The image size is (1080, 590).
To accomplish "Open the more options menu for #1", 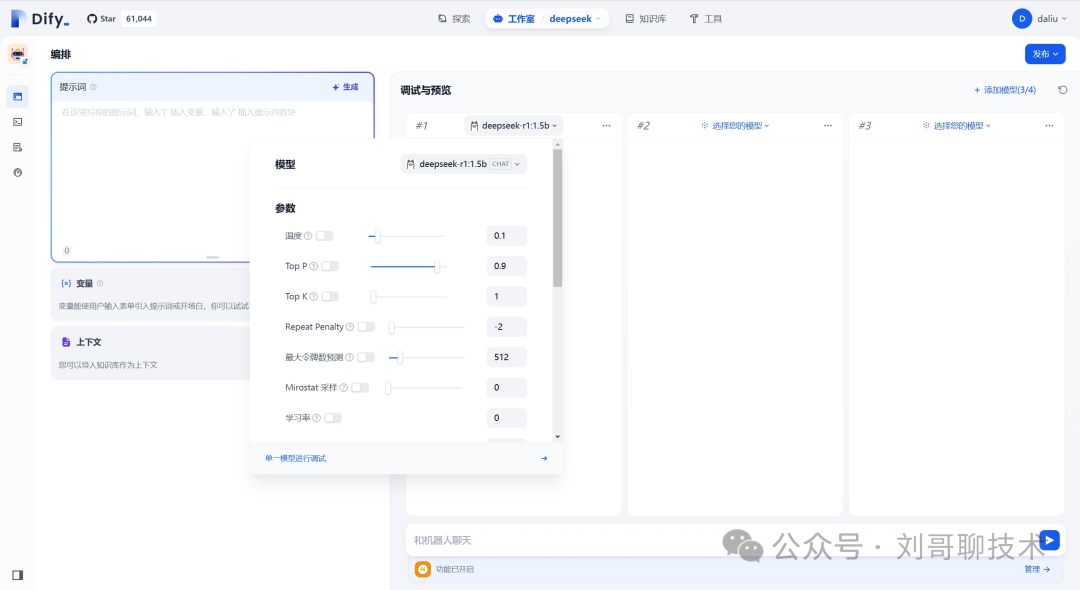I will tap(606, 125).
